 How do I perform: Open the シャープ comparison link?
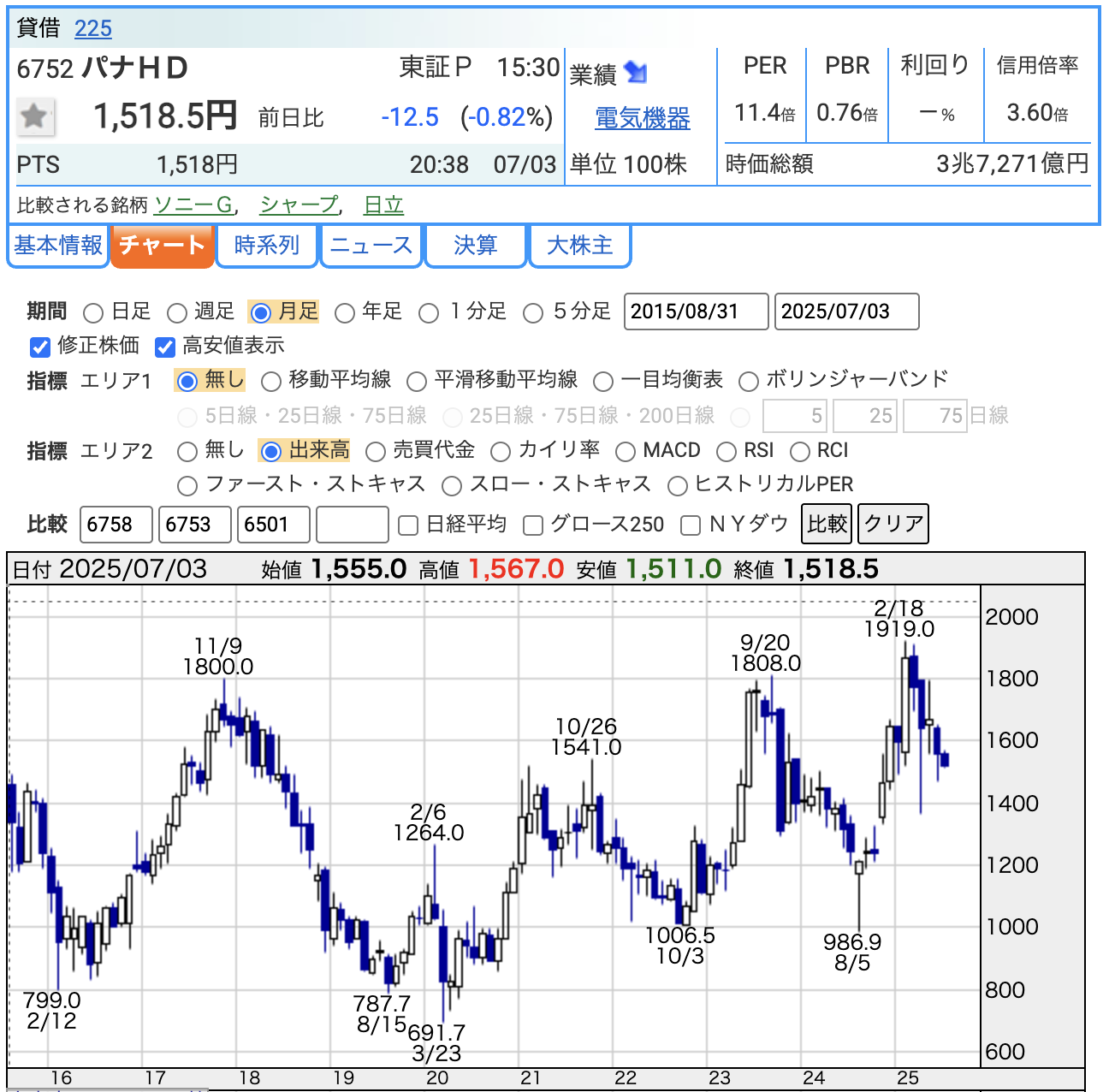pos(299,205)
